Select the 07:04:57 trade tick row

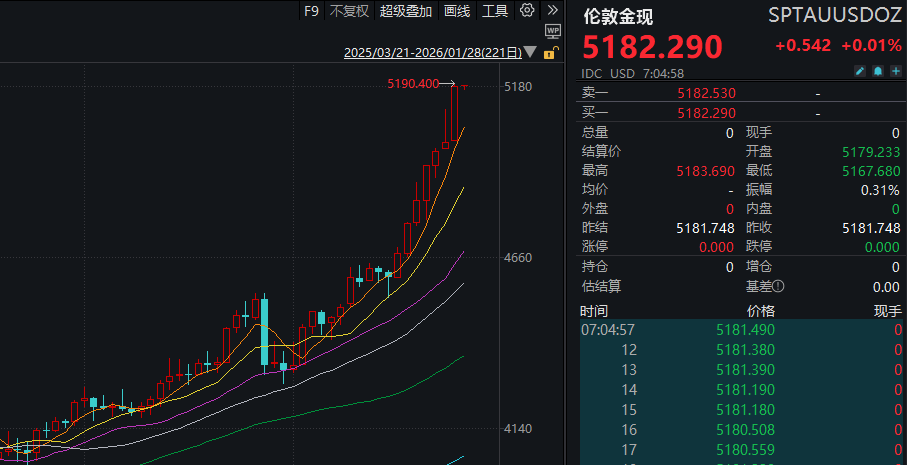pos(742,329)
